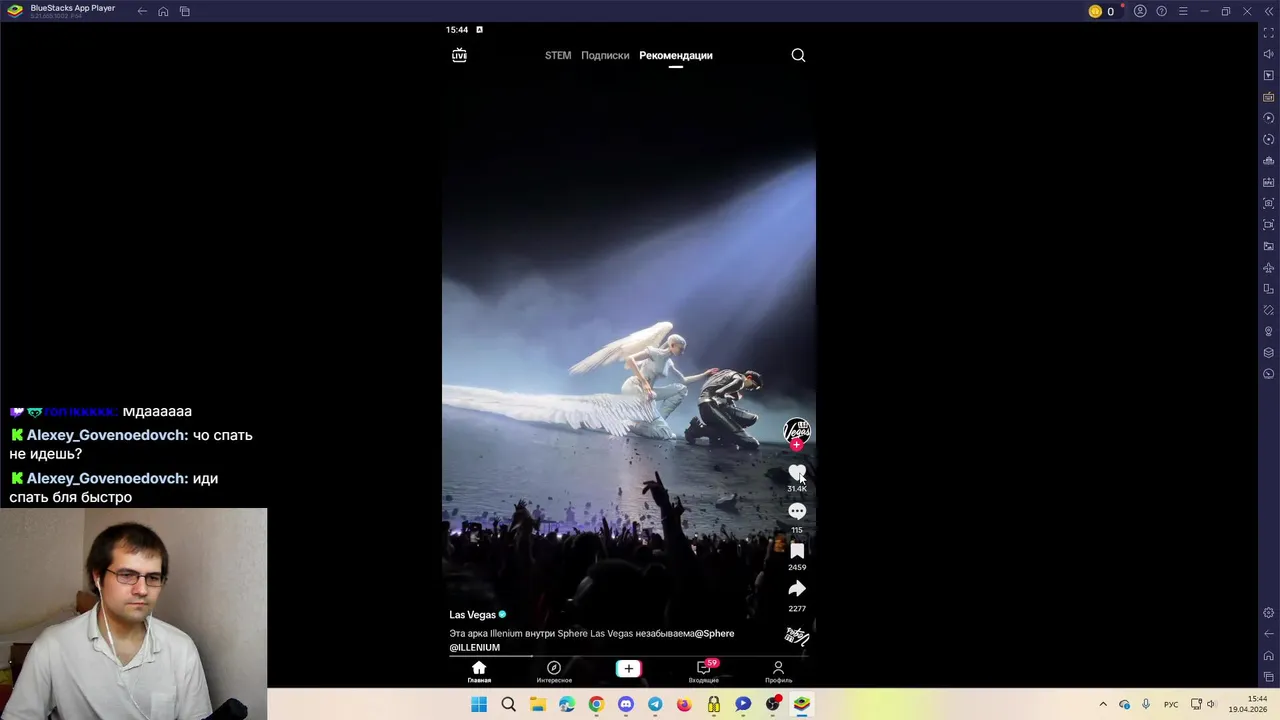Open BlueStacks help question mark
This screenshot has width=1280, height=720.
(1161, 11)
